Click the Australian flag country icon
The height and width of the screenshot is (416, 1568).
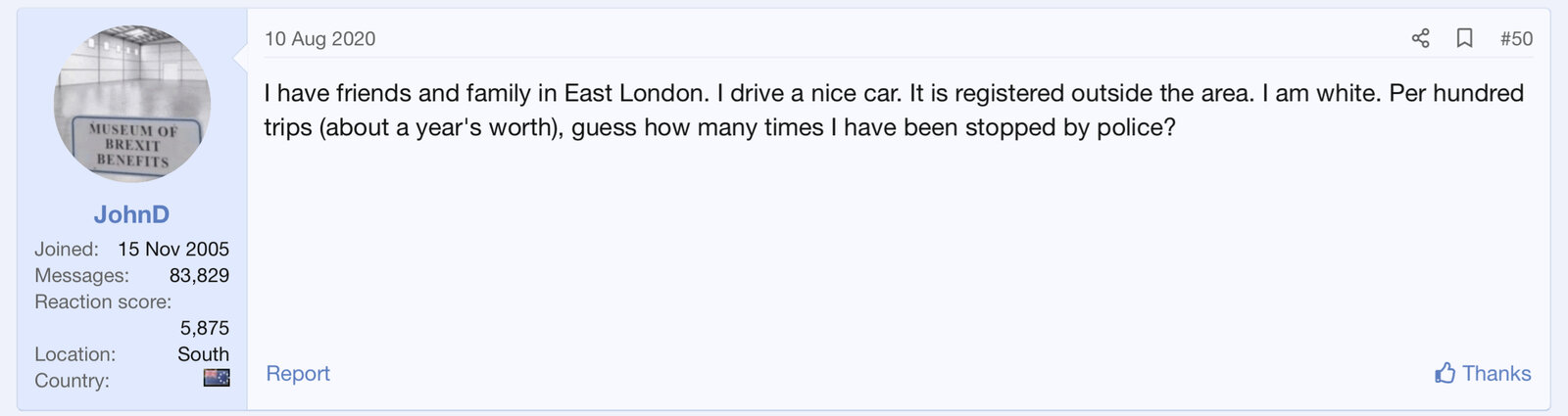click(217, 378)
